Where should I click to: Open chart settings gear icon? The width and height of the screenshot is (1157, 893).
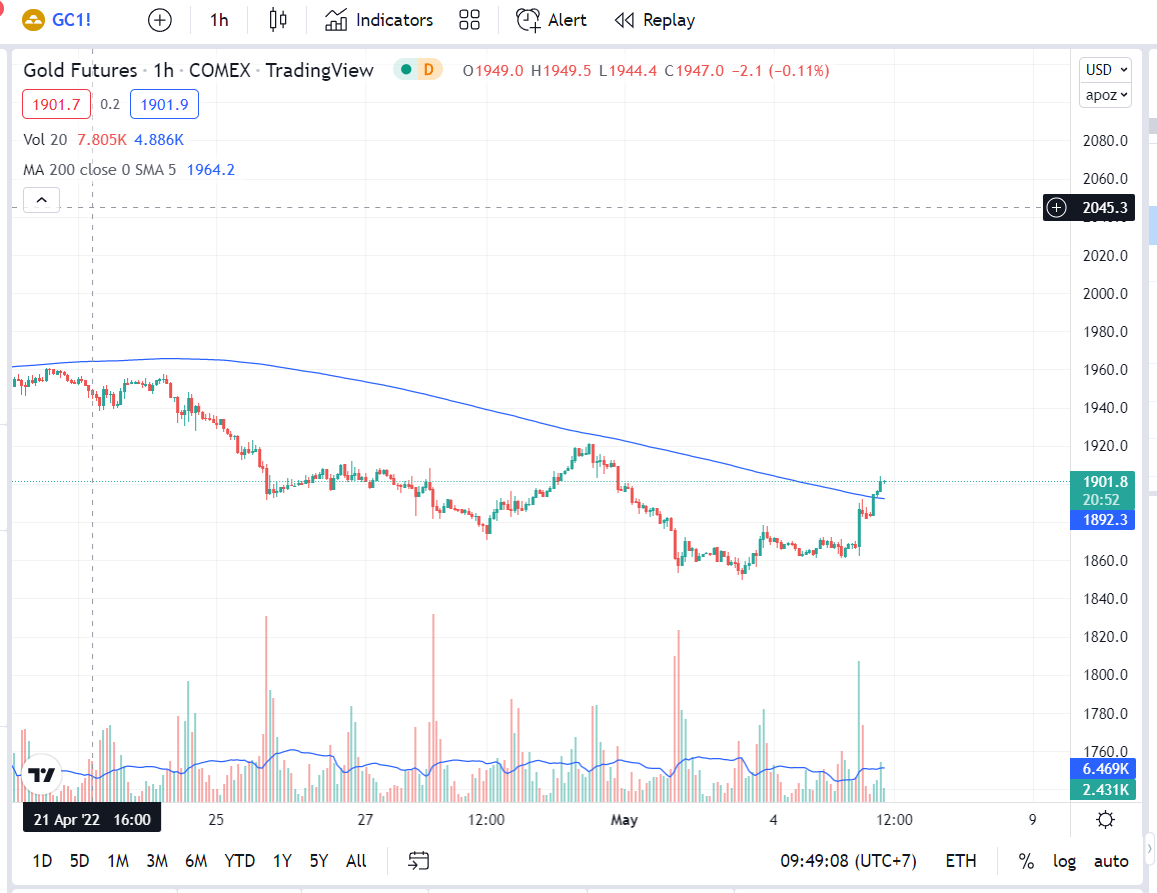pos(1105,819)
